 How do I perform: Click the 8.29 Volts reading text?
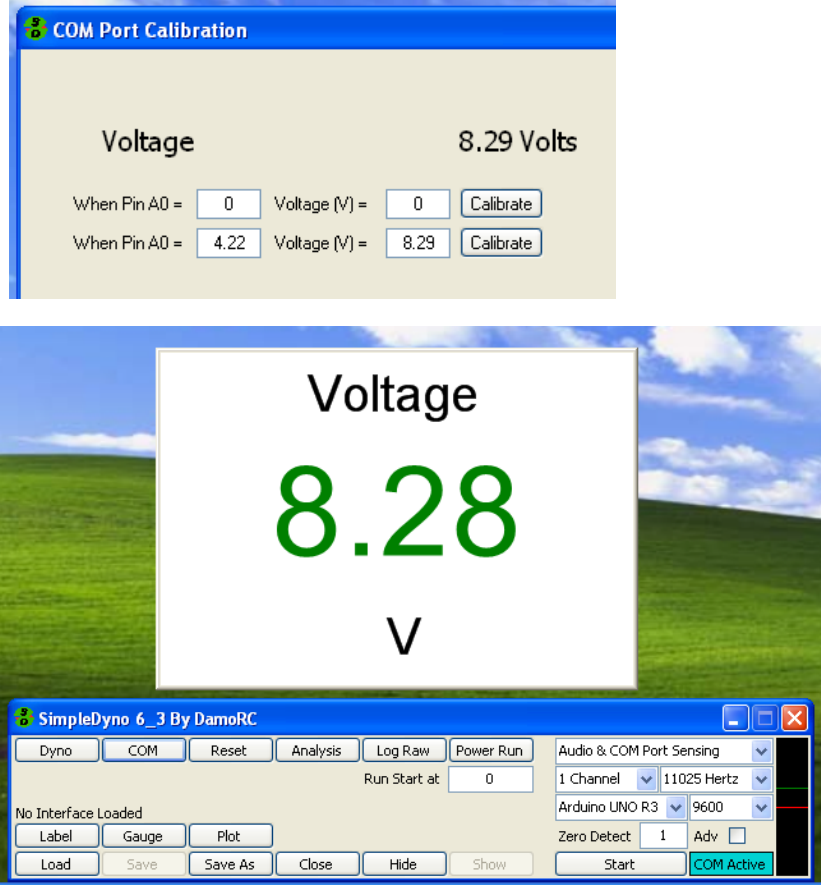pos(517,141)
